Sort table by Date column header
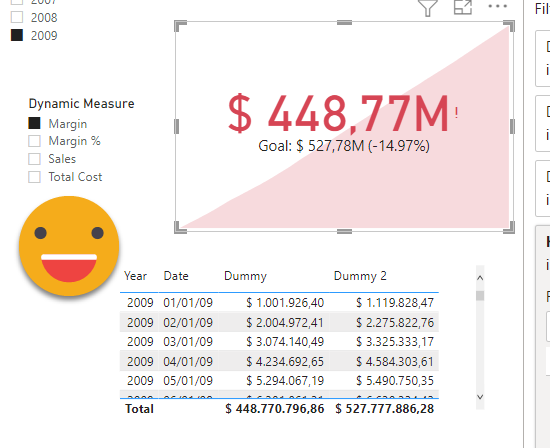The height and width of the screenshot is (448, 550). click(x=176, y=276)
